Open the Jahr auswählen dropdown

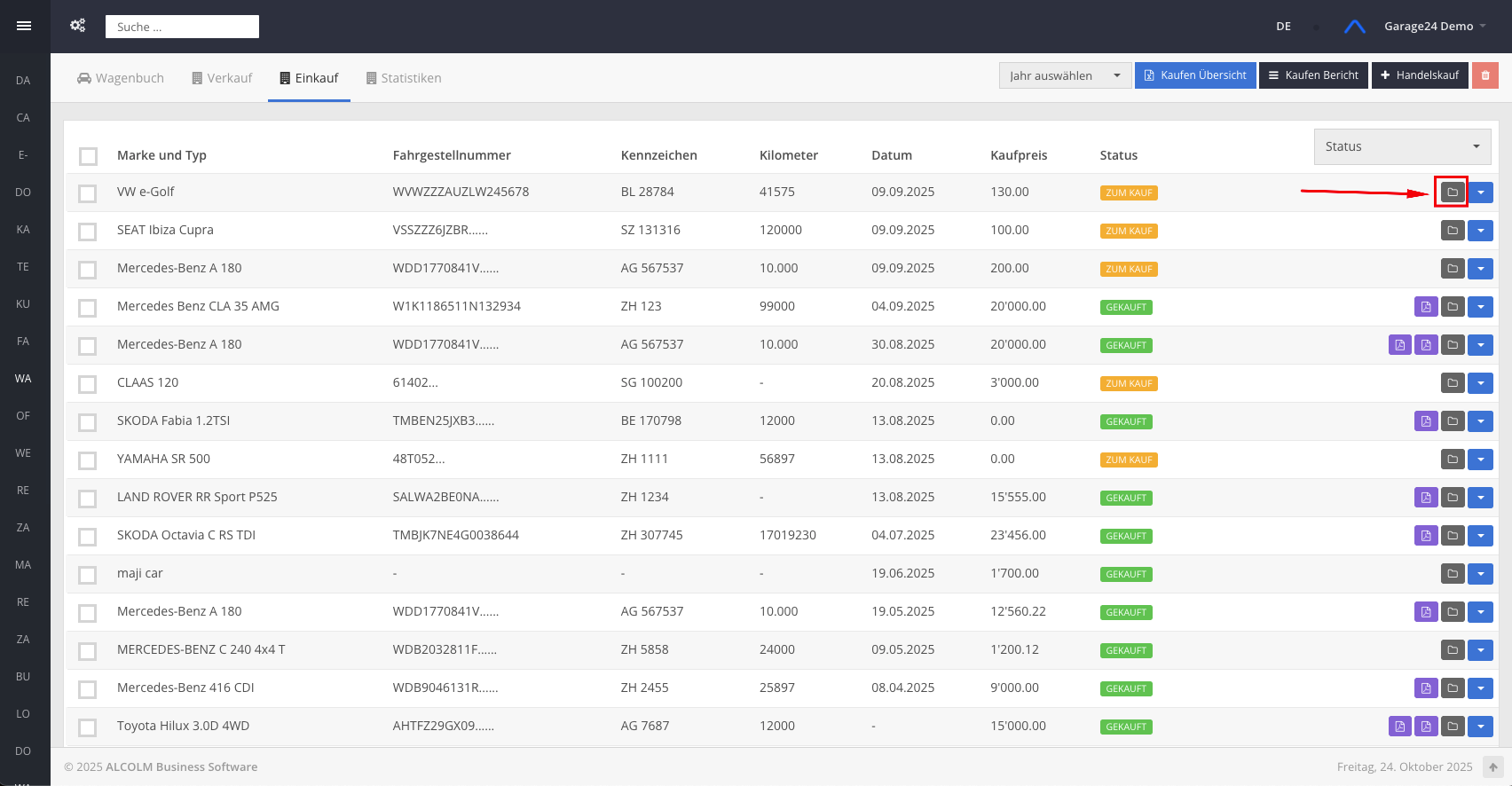coord(1064,75)
